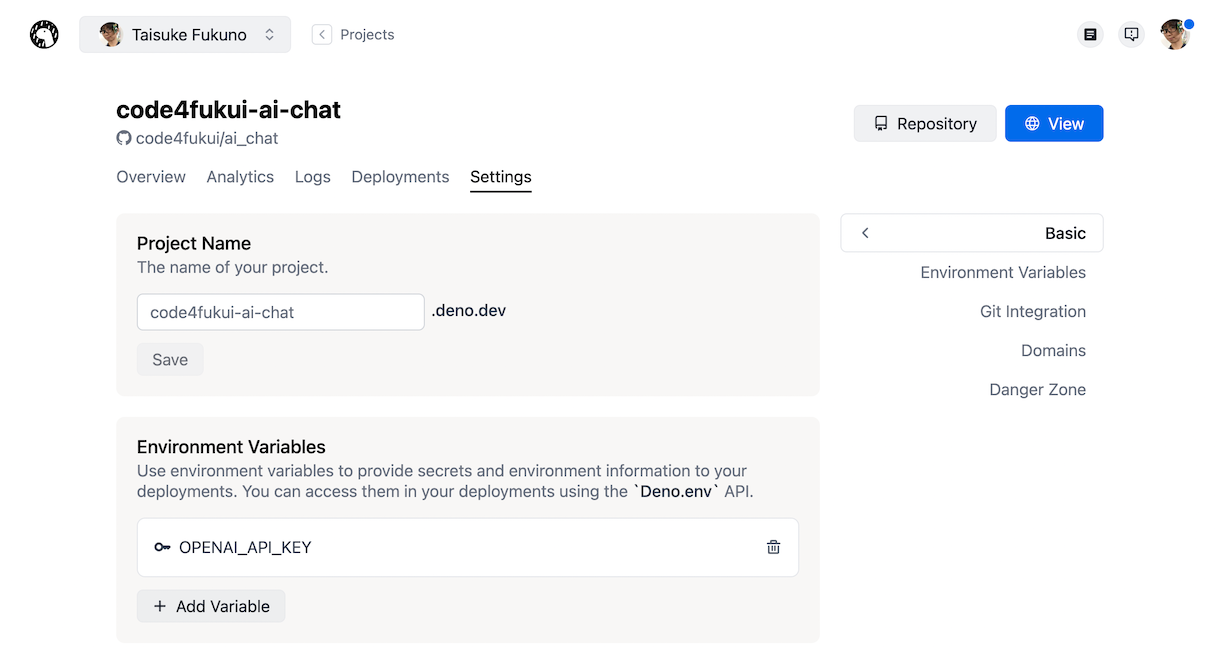Save the project name
Image resolution: width=1220 pixels, height=660 pixels.
coord(170,359)
